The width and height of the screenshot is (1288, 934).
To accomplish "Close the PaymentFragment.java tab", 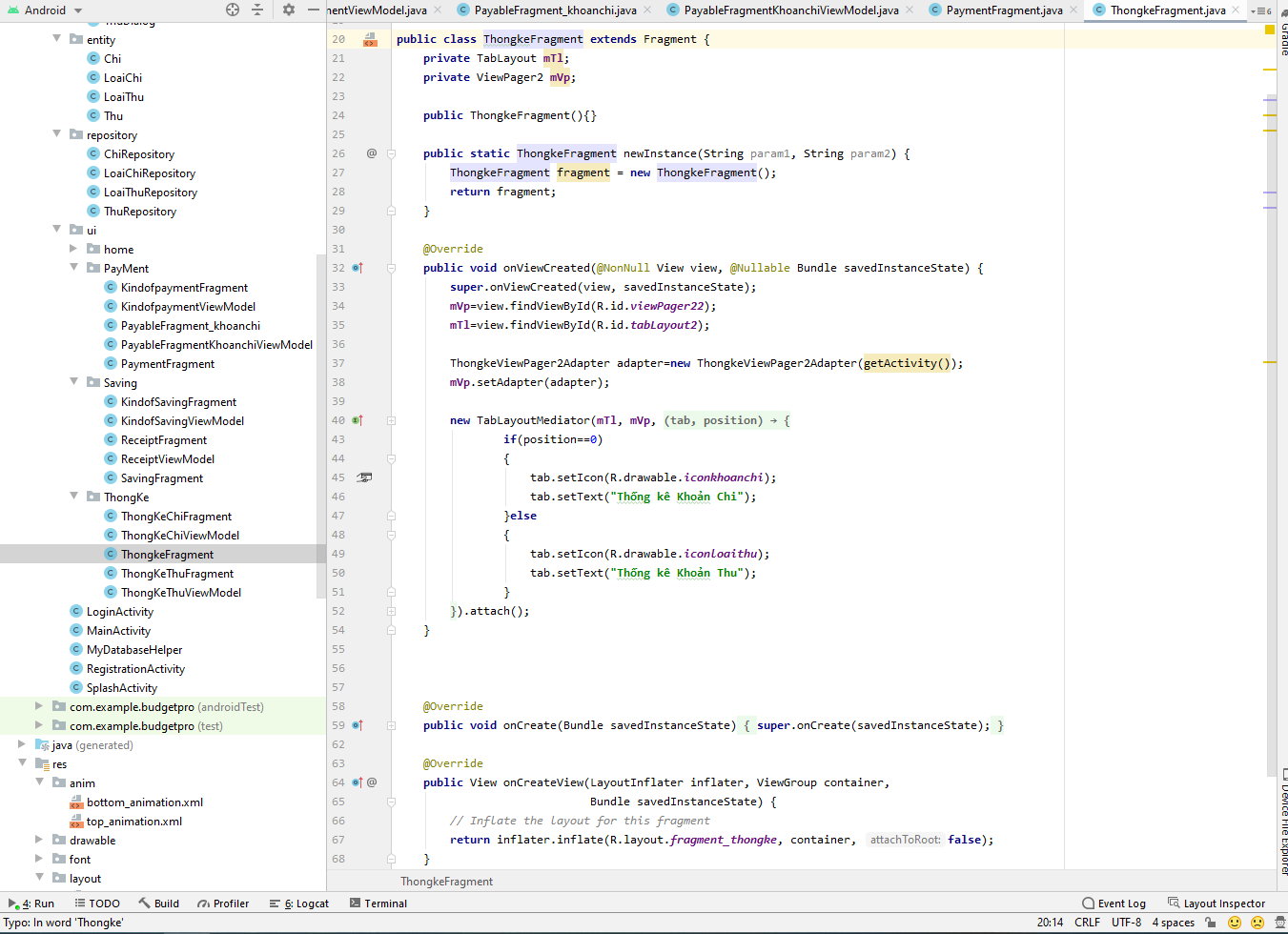I will click(1073, 10).
